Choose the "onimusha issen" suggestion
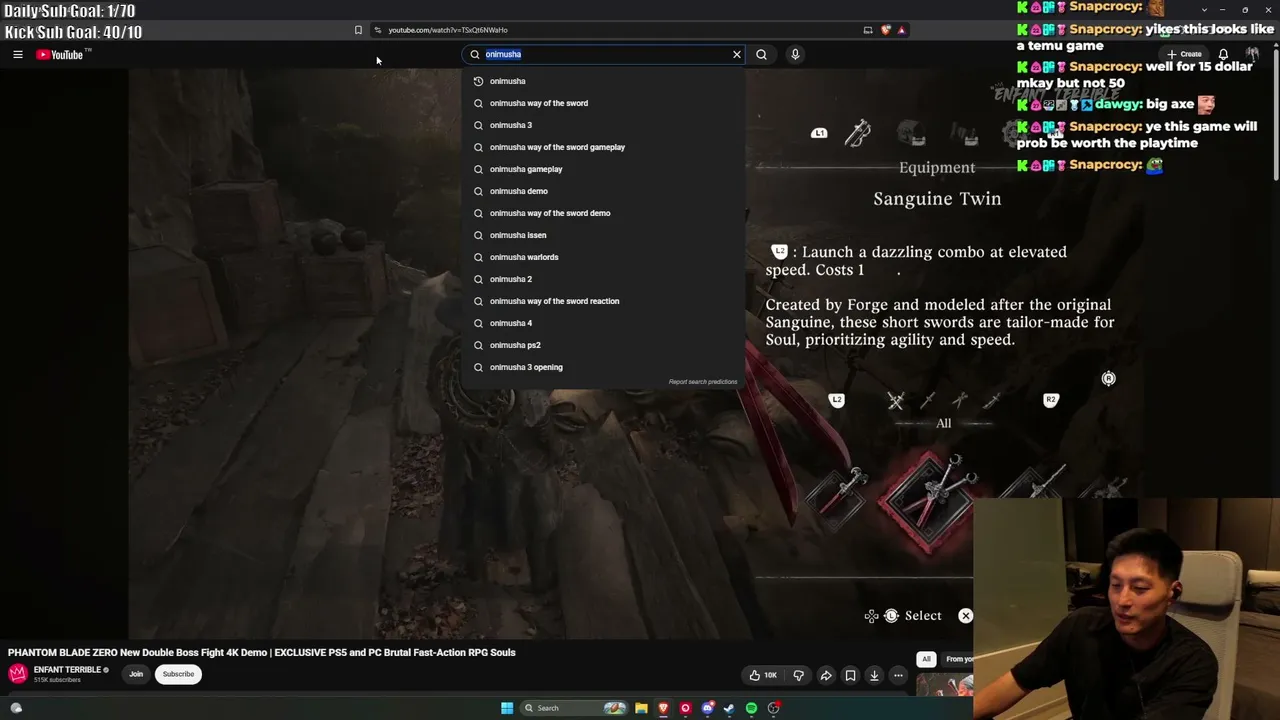 click(x=604, y=235)
